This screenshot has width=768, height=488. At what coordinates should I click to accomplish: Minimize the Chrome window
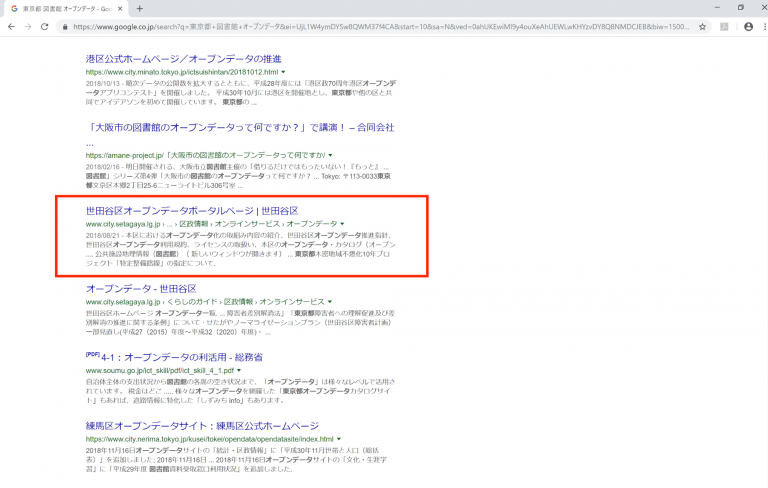point(718,7)
